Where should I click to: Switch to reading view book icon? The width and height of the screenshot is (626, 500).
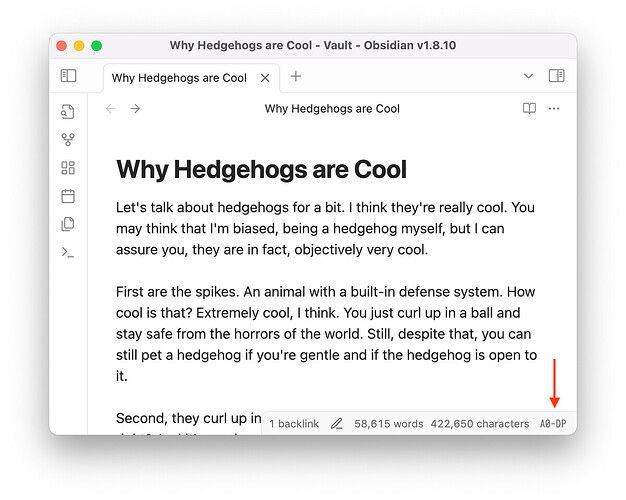coord(529,109)
